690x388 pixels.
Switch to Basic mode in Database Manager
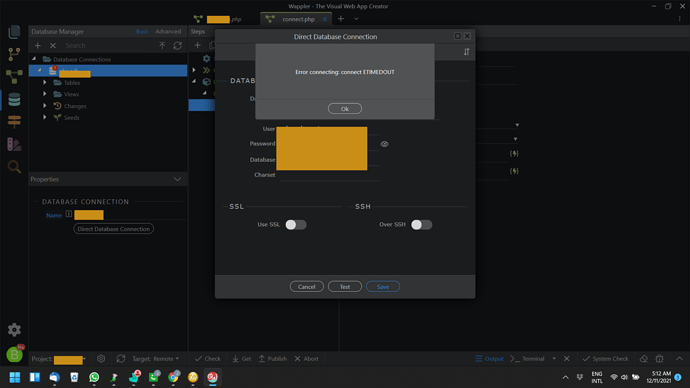143,32
